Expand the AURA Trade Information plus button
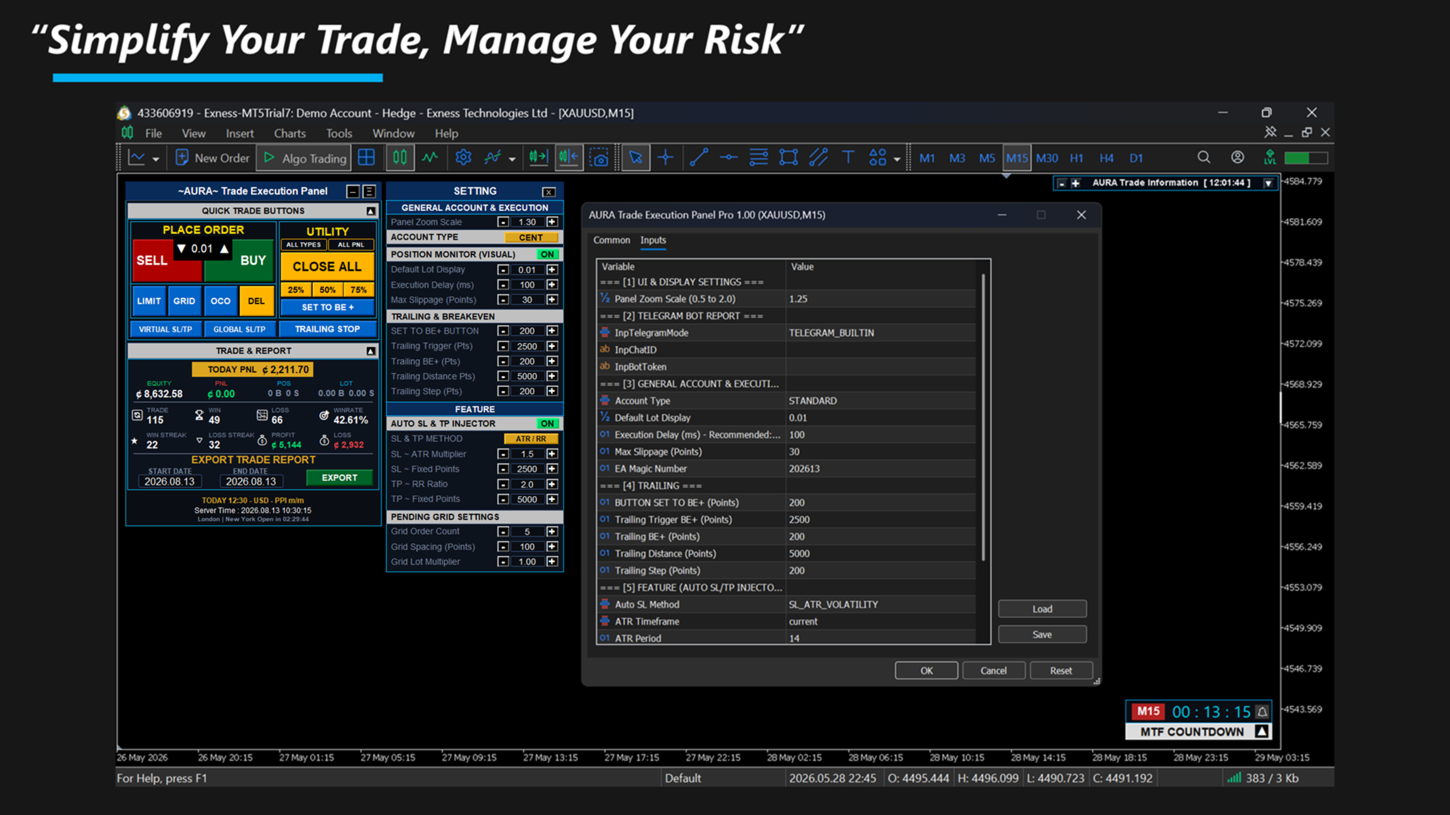Screen dimensions: 1450x815 pyautogui.click(x=1076, y=183)
